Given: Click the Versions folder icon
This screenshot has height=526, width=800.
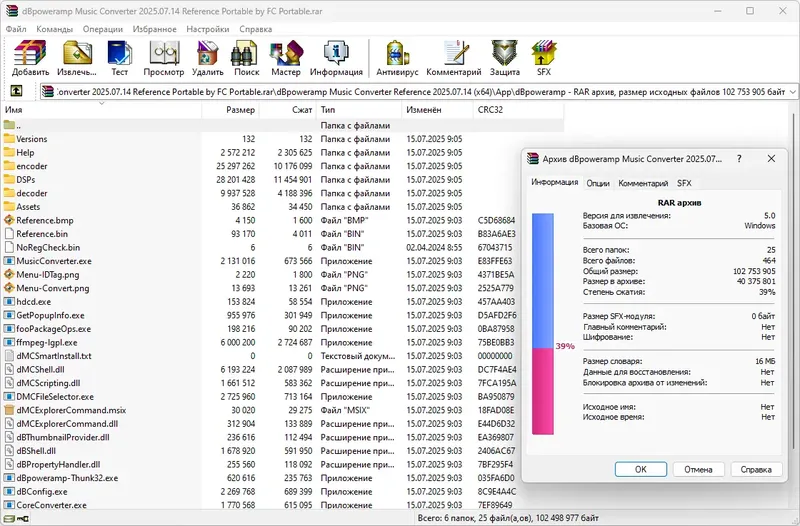Looking at the screenshot, I should [x=9, y=139].
